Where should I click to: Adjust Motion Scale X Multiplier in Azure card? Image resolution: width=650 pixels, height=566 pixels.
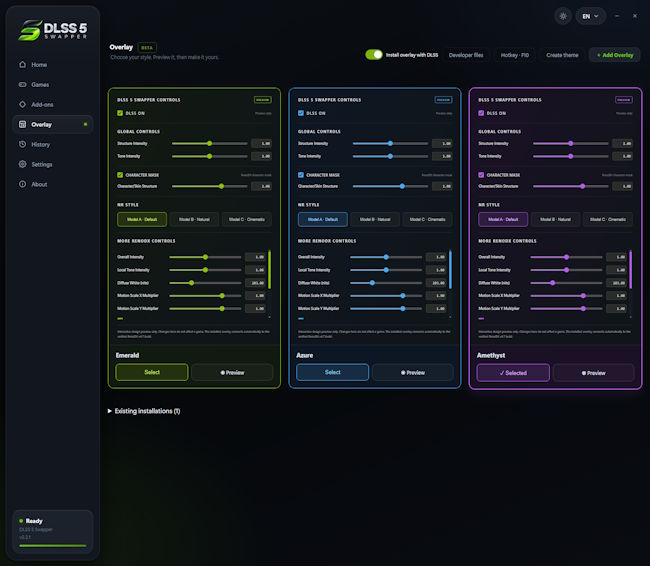(x=386, y=295)
